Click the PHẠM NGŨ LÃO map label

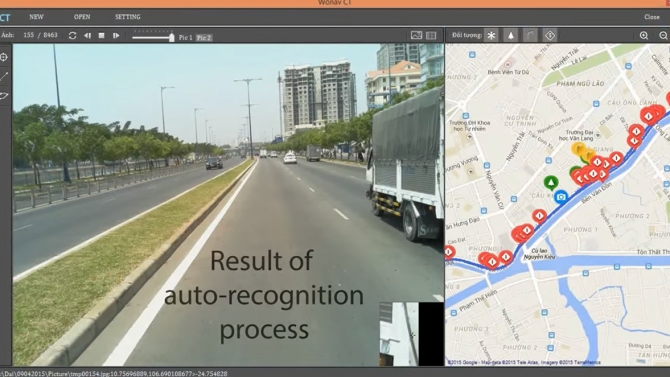pyautogui.click(x=580, y=84)
